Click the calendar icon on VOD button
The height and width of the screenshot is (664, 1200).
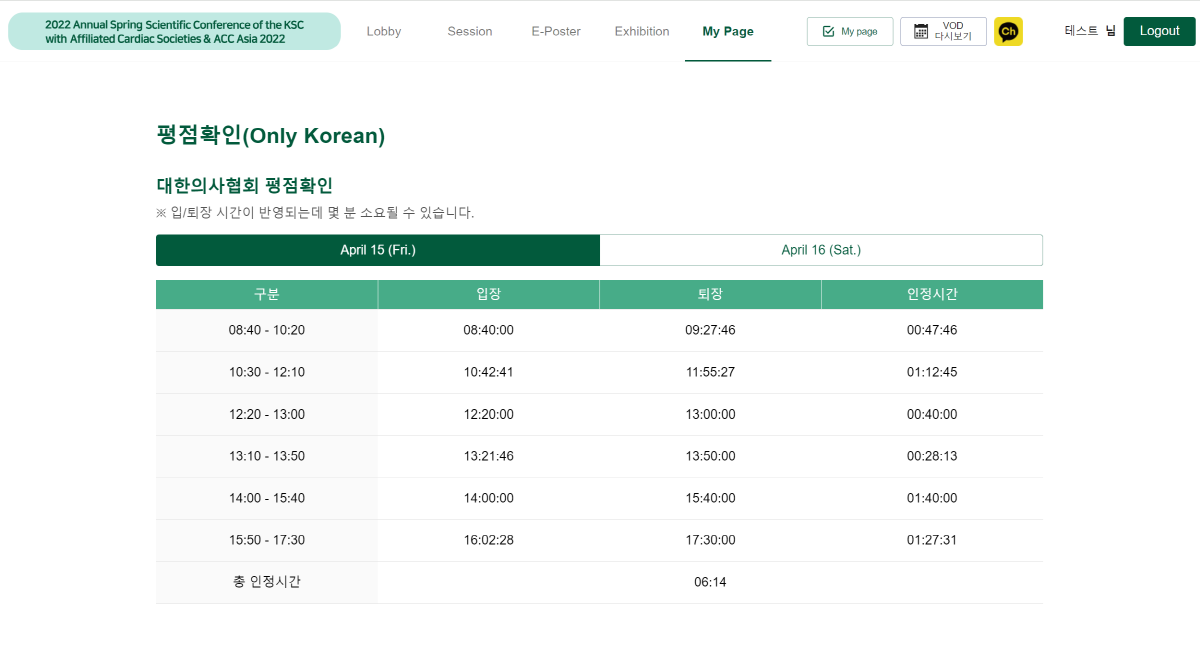921,32
